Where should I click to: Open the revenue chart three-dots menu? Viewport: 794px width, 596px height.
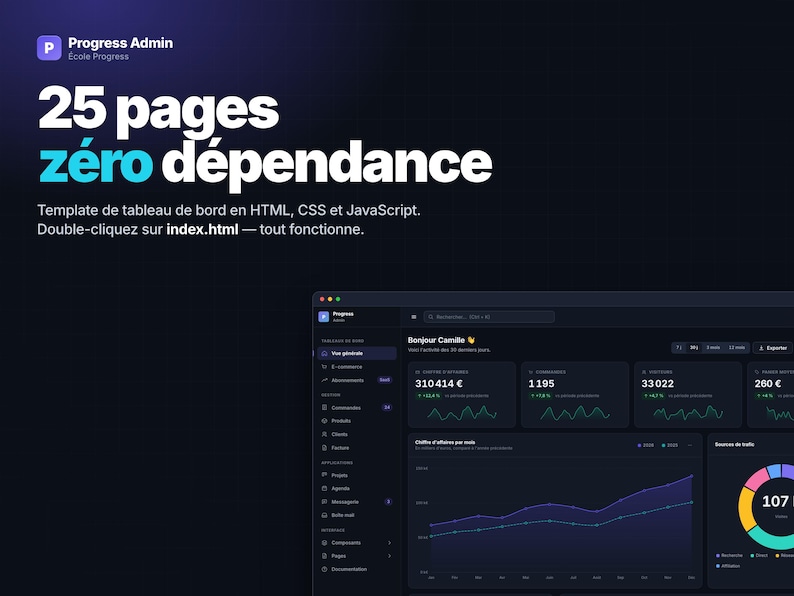[x=690, y=445]
